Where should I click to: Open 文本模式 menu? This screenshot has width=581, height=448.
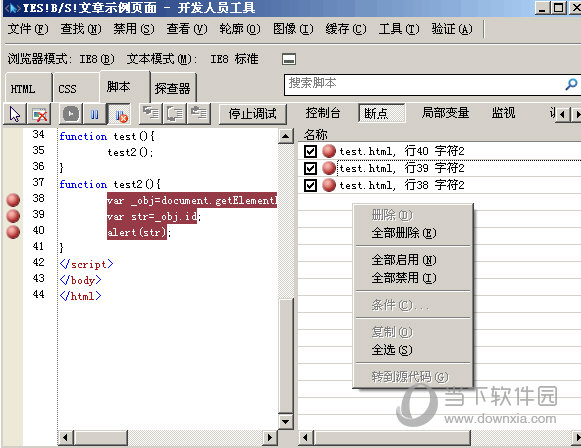coord(192,59)
